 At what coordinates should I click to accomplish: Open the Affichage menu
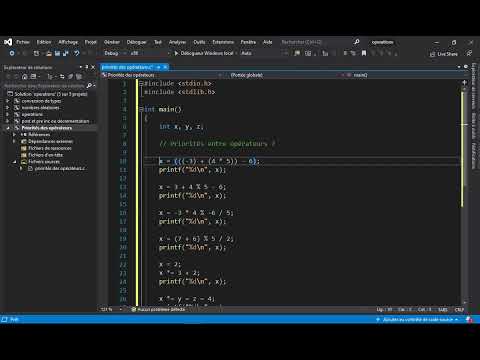[68, 42]
